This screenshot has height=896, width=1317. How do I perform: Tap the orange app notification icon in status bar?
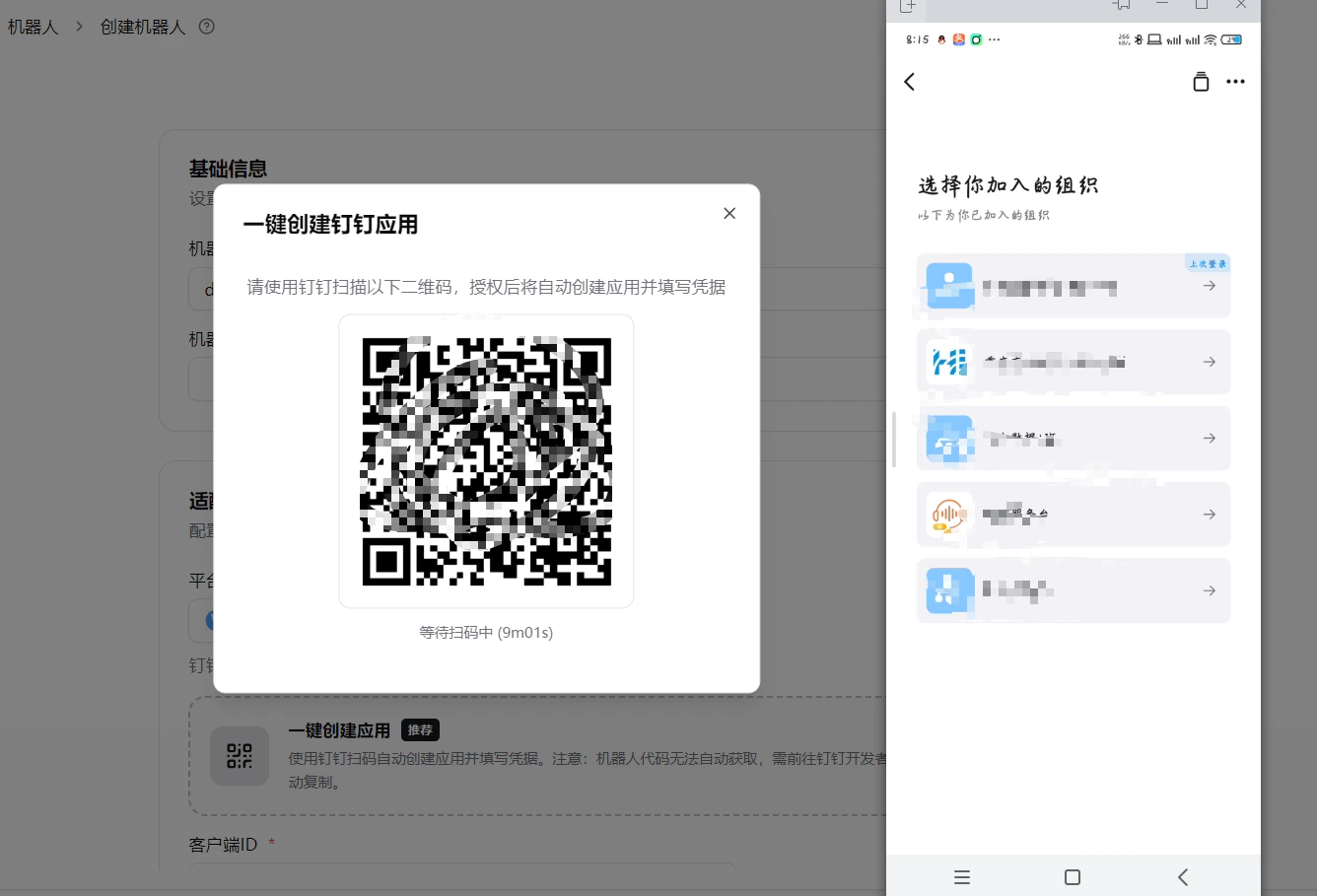click(x=958, y=39)
